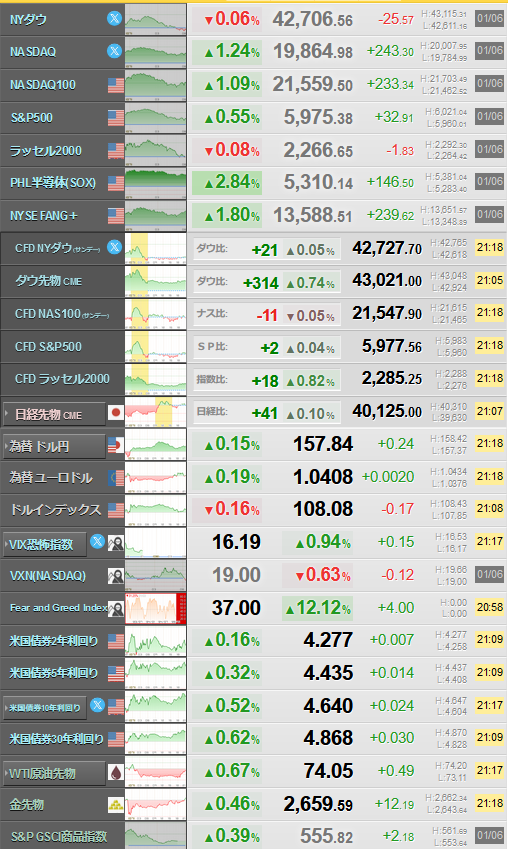The image size is (509, 849).
Task: Select the CFD S&P500 label
Action: [48, 347]
